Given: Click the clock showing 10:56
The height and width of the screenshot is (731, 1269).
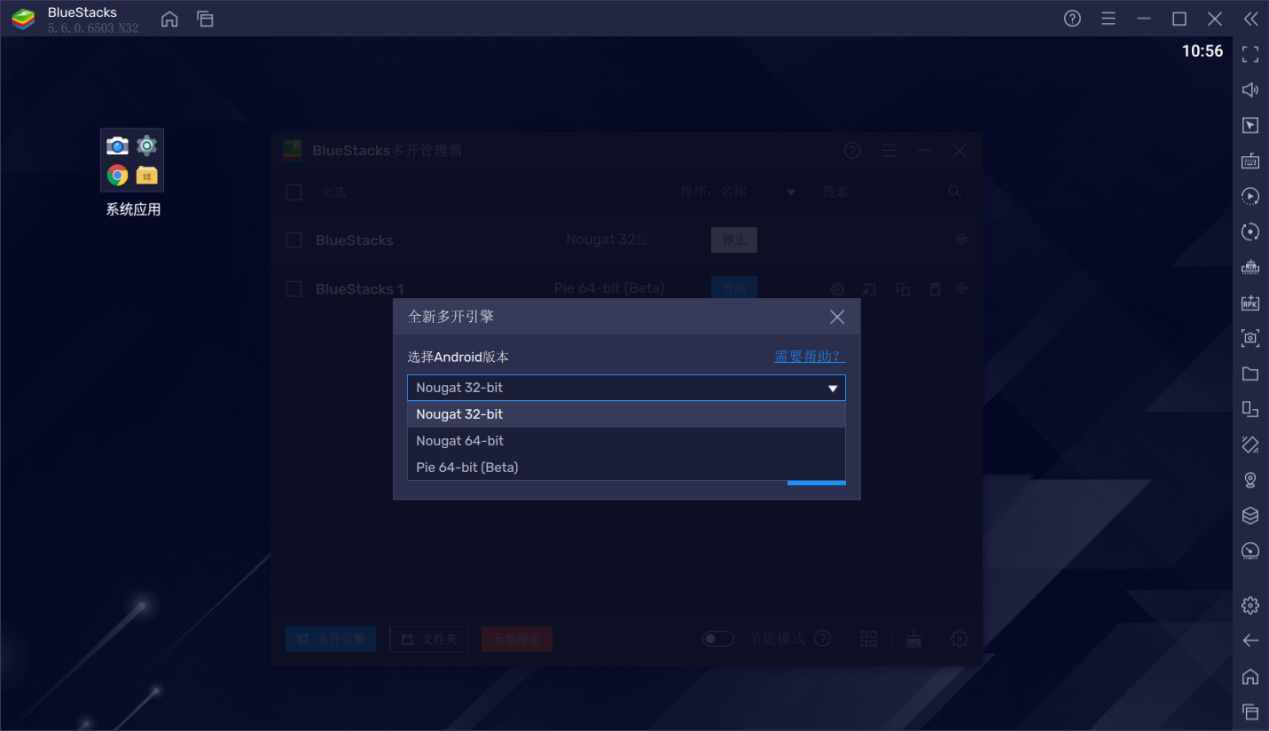Looking at the screenshot, I should tap(1202, 52).
